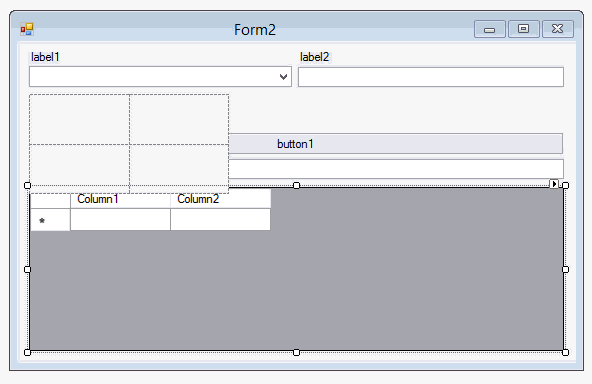
Task: Select the label2 label
Action: click(x=314, y=57)
